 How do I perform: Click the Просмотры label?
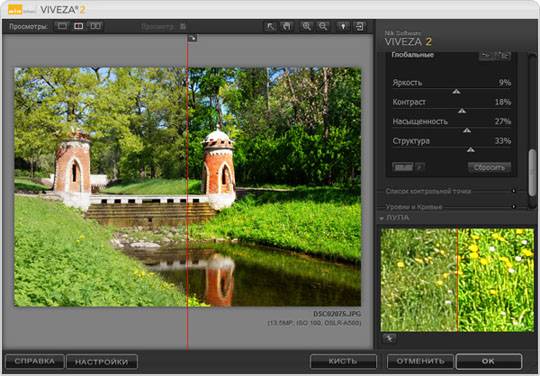click(x=29, y=27)
